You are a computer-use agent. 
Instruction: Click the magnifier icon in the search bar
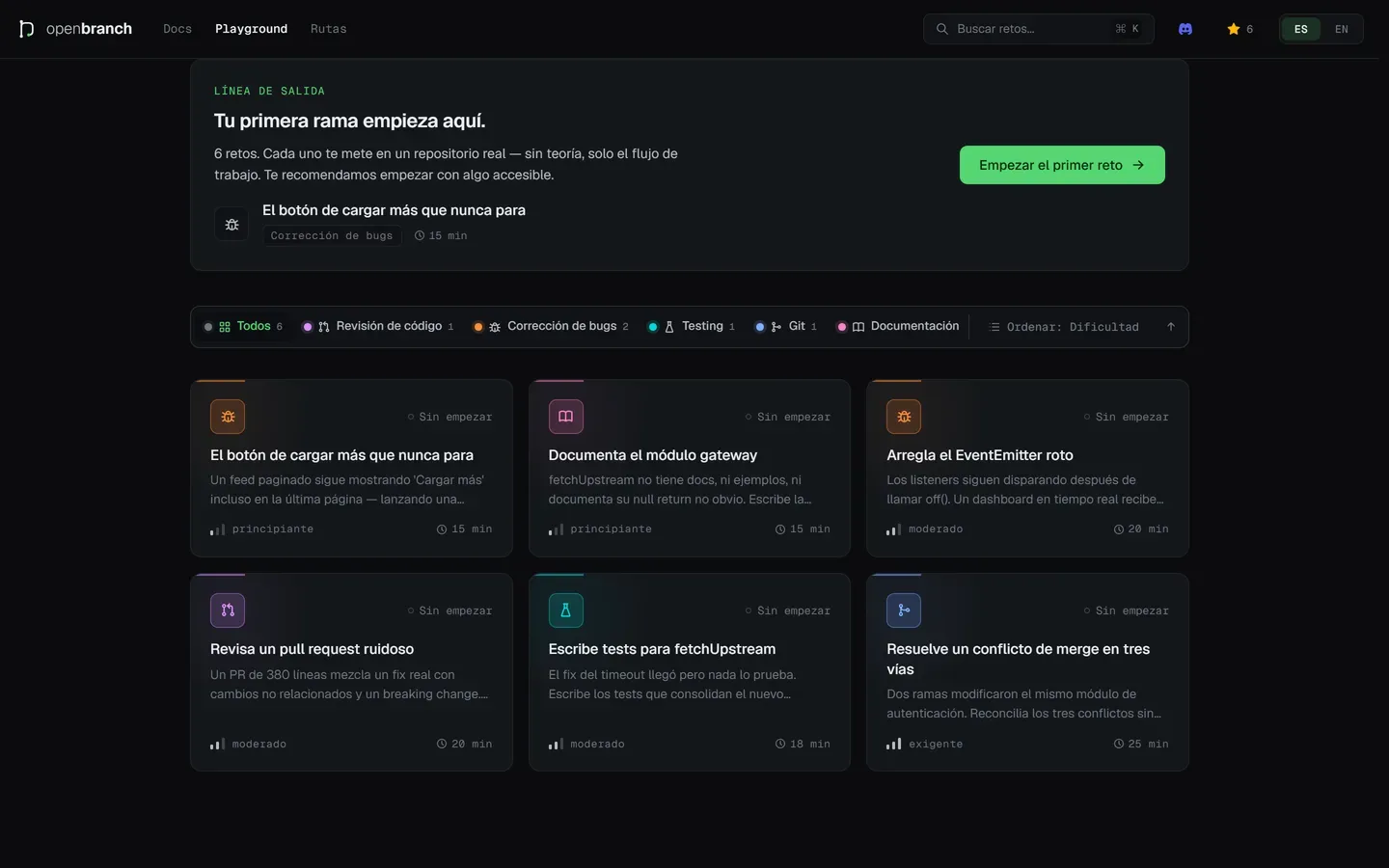942,29
